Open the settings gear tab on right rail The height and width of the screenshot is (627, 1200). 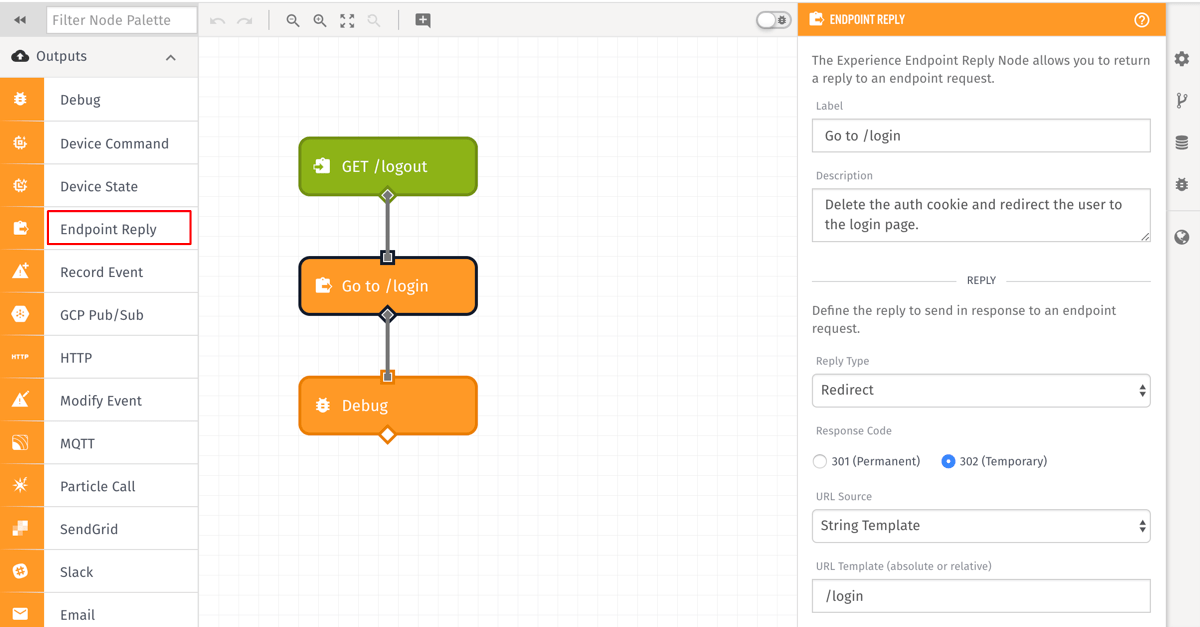[1182, 59]
